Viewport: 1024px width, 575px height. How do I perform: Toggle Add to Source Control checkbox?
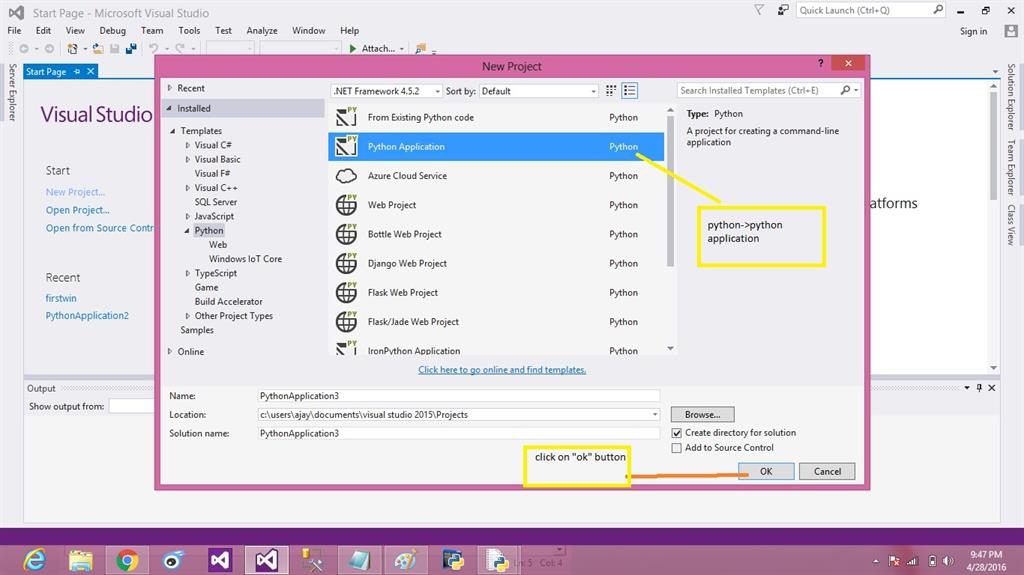click(677, 448)
